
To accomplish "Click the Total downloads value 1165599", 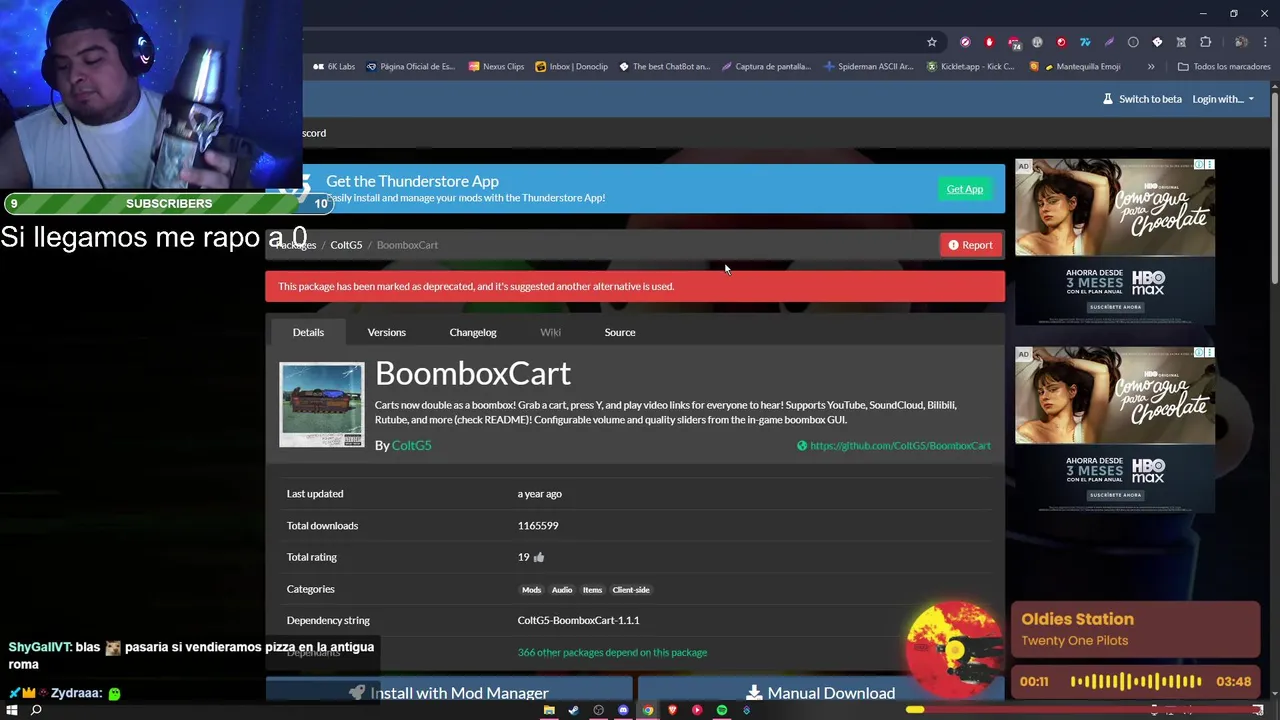I will 538,526.
